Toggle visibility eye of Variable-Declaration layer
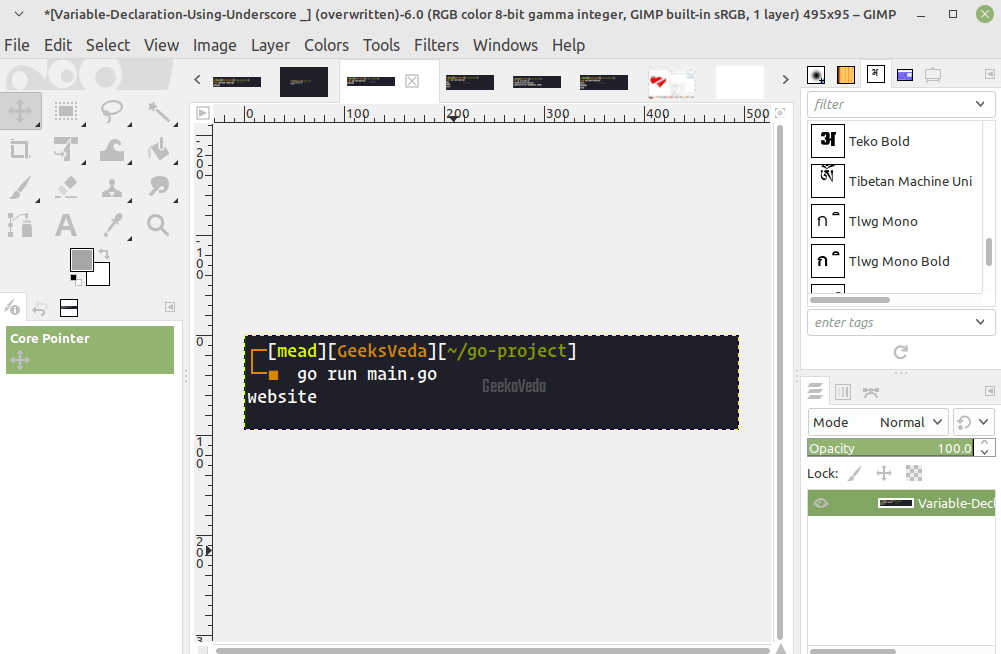Image resolution: width=1001 pixels, height=654 pixels. pos(821,503)
